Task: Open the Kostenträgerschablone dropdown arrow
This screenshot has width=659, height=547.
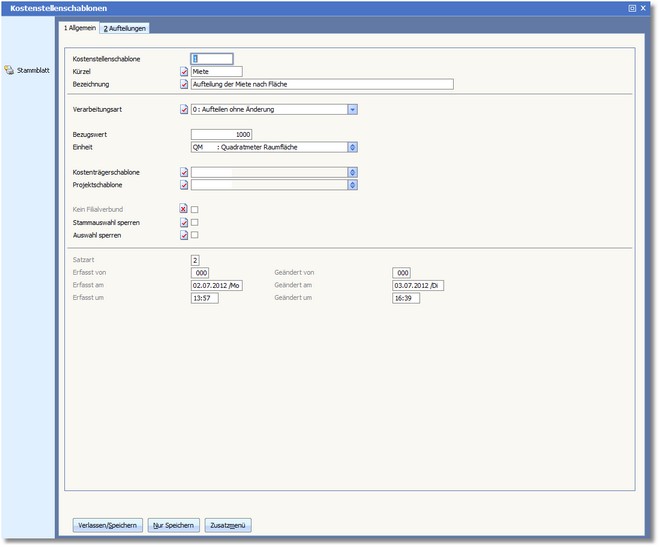Action: click(x=353, y=172)
